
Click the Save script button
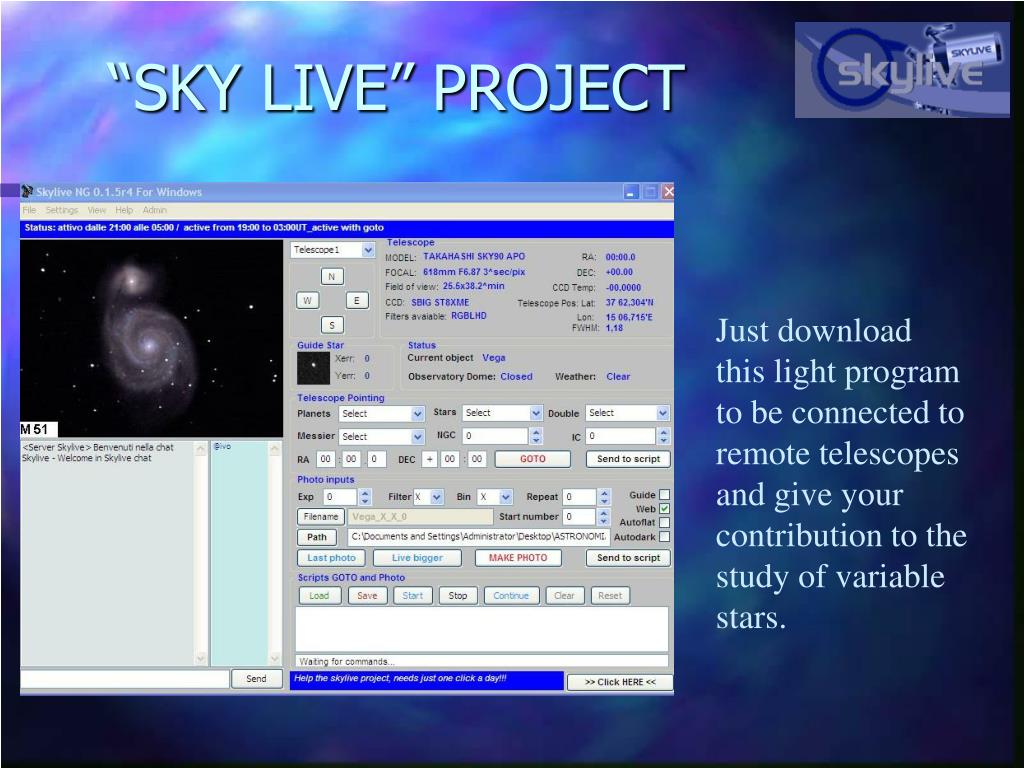click(x=367, y=596)
